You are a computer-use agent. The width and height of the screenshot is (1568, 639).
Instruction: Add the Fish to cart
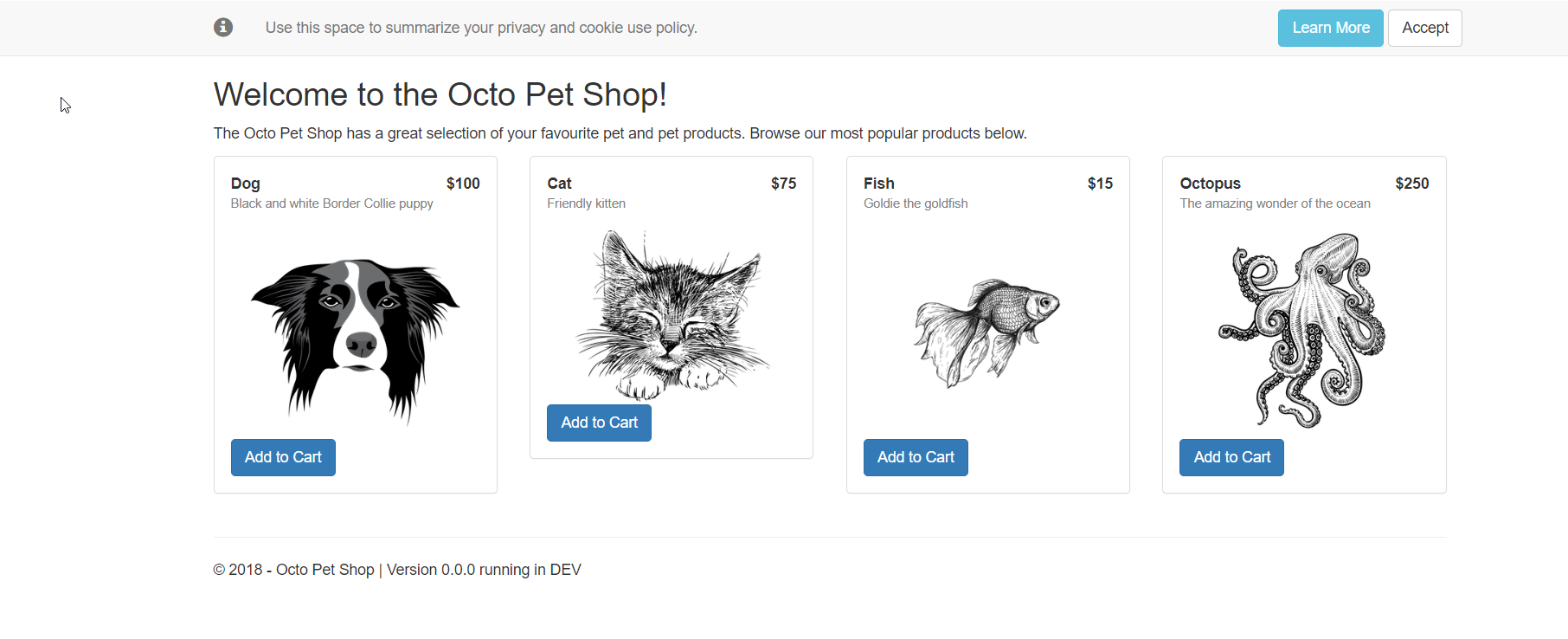pos(916,457)
